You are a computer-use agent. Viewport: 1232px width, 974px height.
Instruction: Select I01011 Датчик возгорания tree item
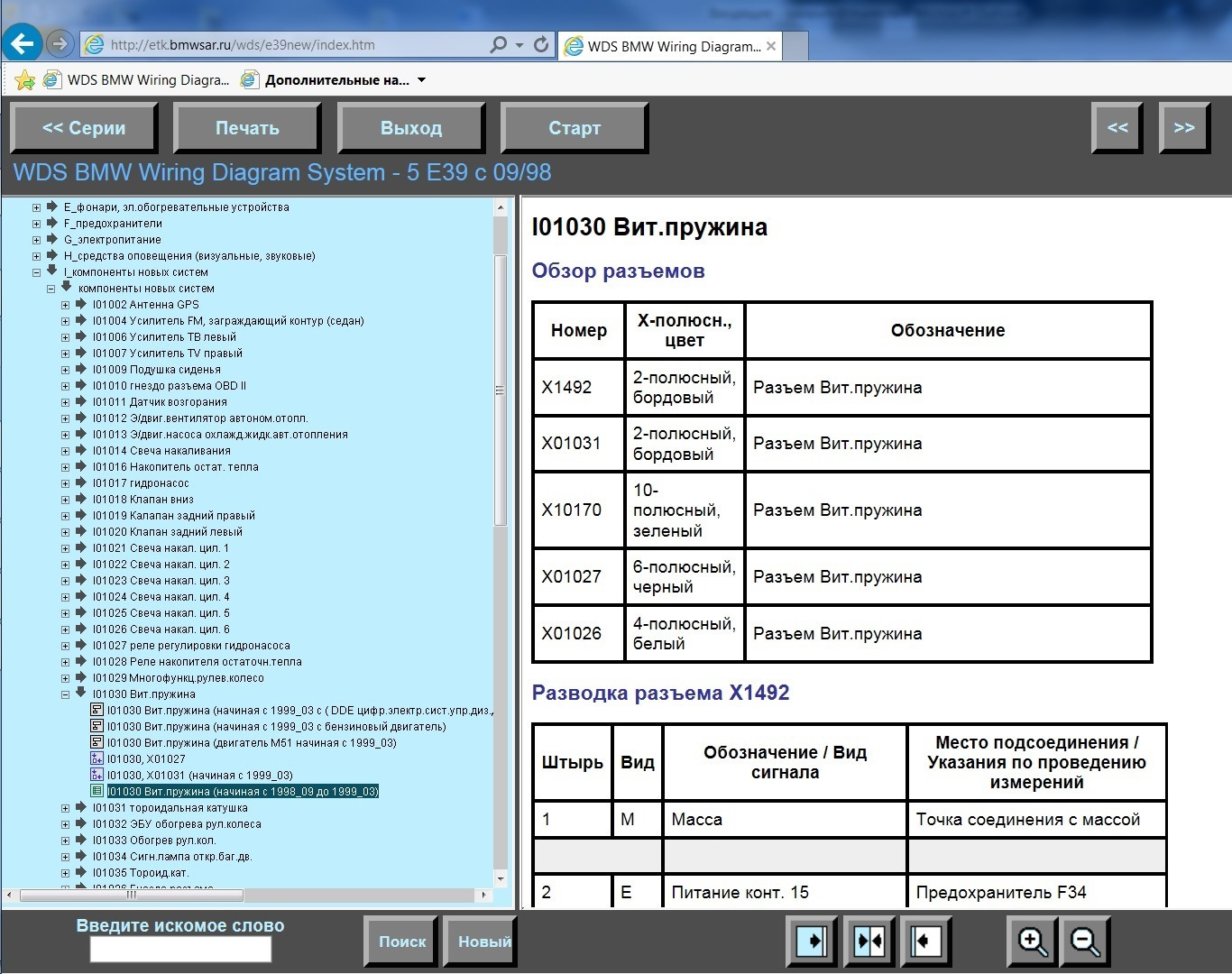coord(160,402)
